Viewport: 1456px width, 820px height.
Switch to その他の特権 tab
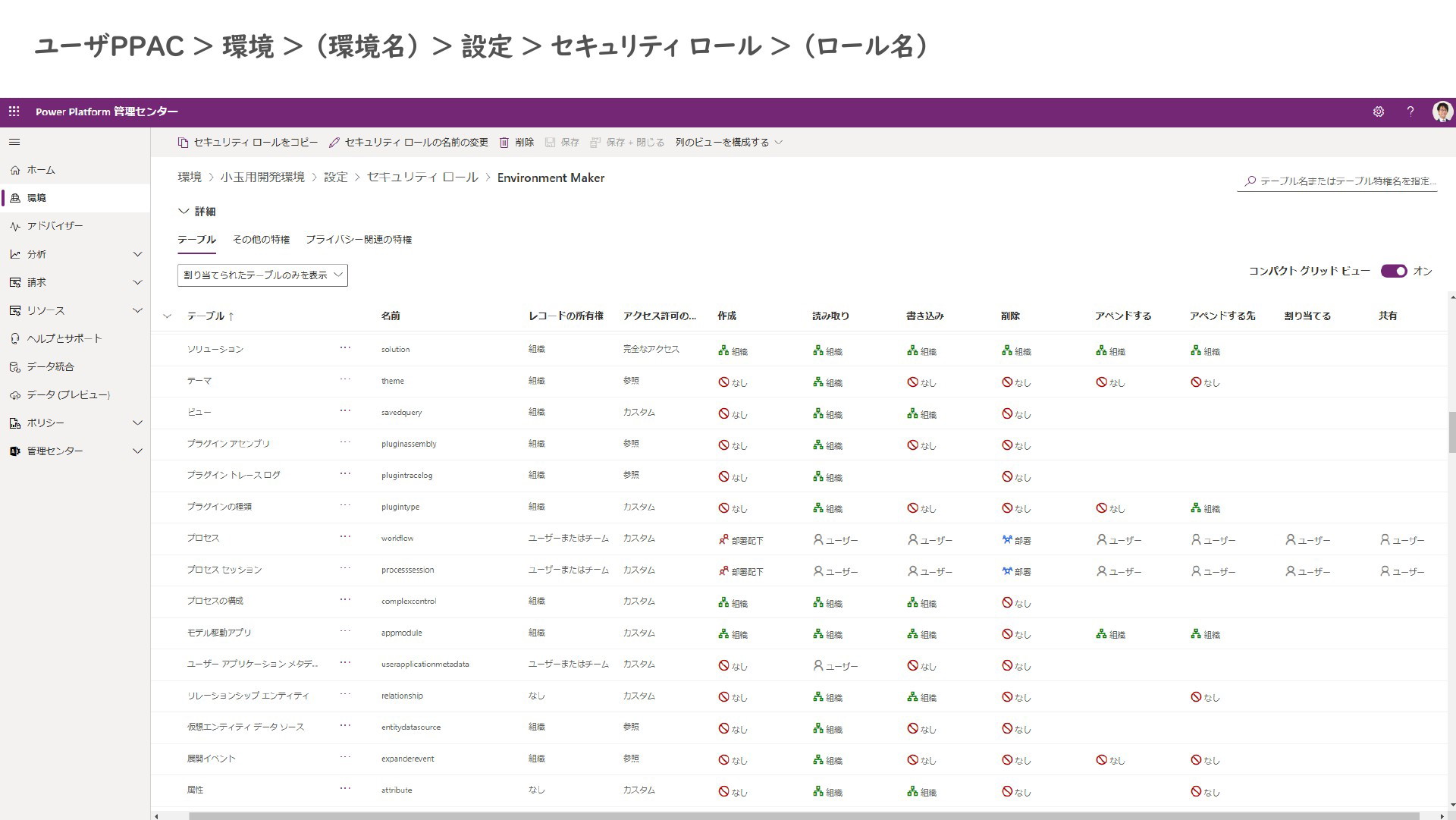tap(261, 240)
